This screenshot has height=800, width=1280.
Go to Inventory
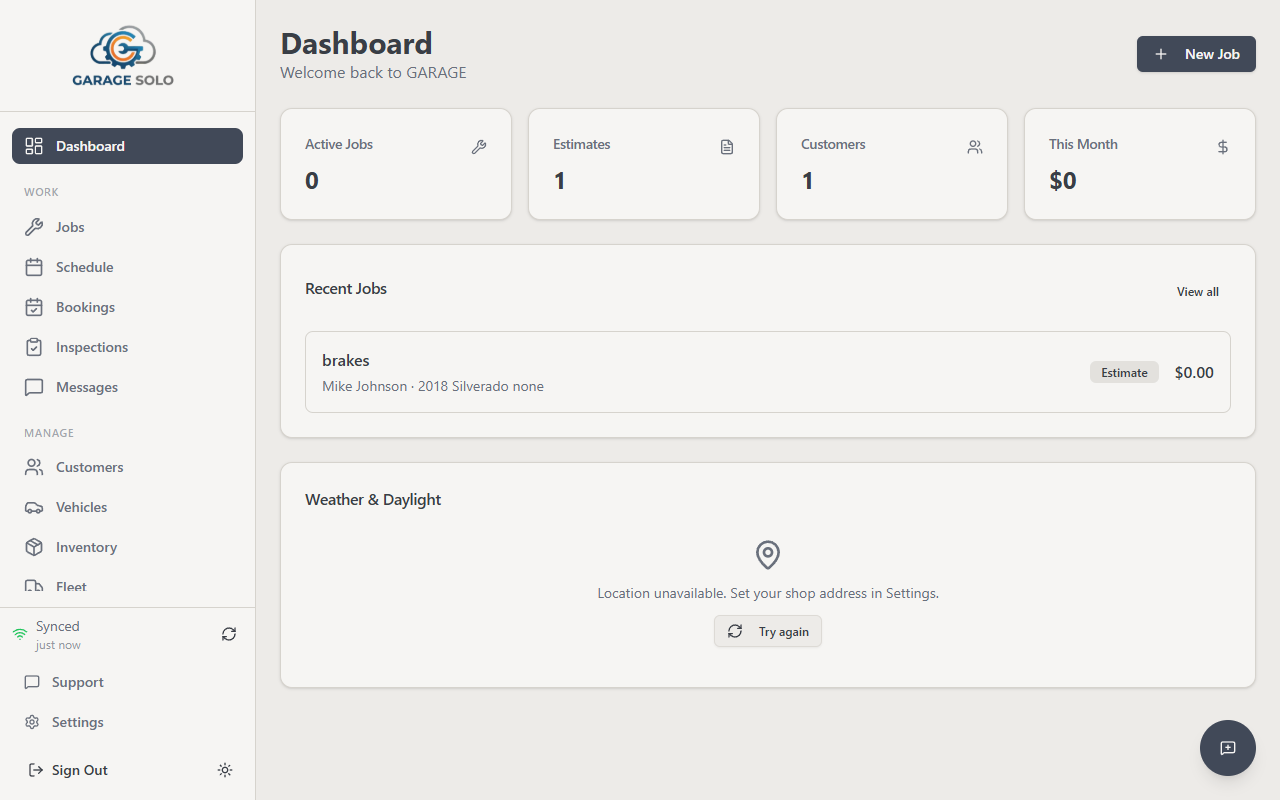pos(127,547)
